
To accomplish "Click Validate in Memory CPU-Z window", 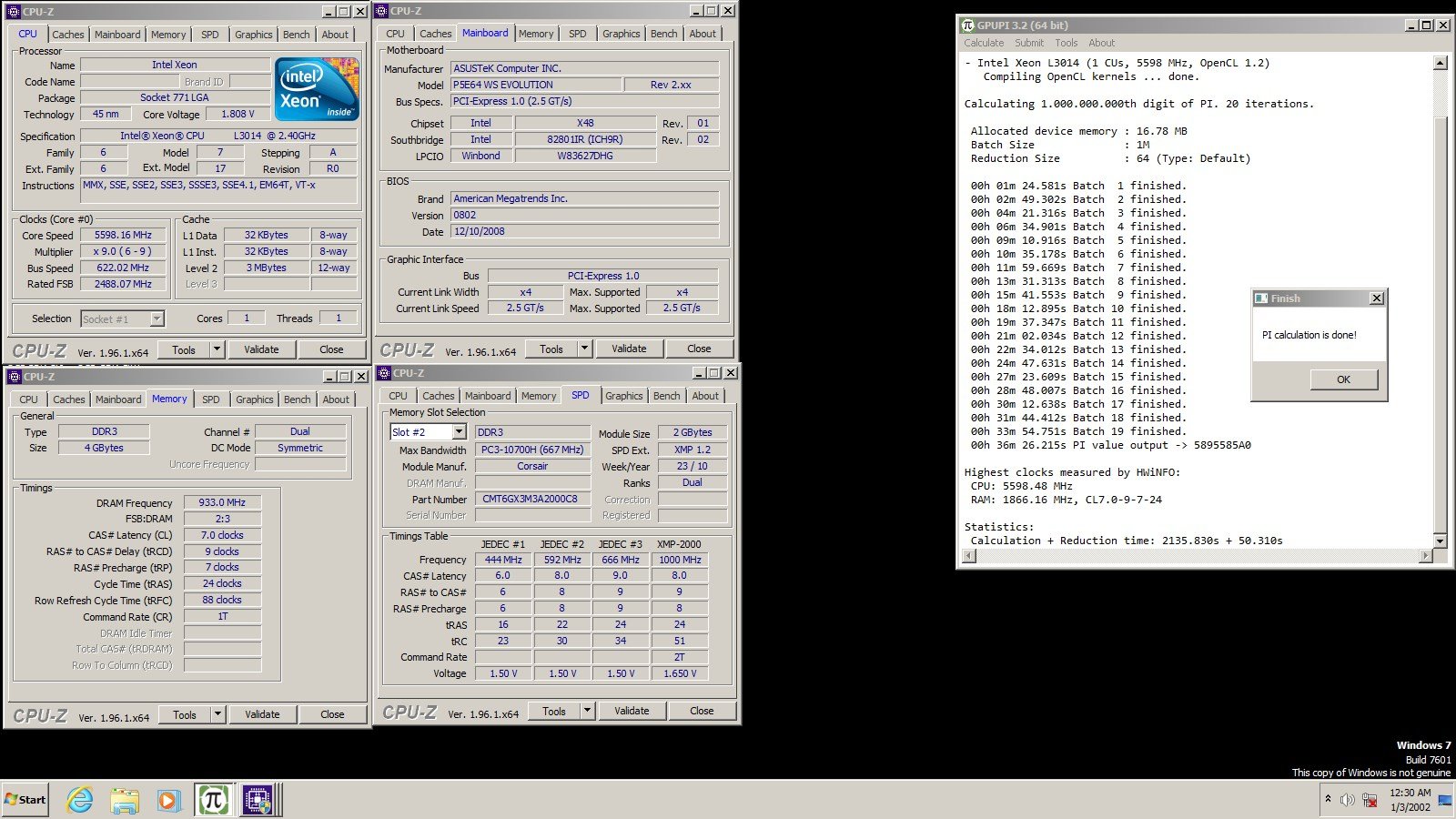I will click(x=262, y=714).
